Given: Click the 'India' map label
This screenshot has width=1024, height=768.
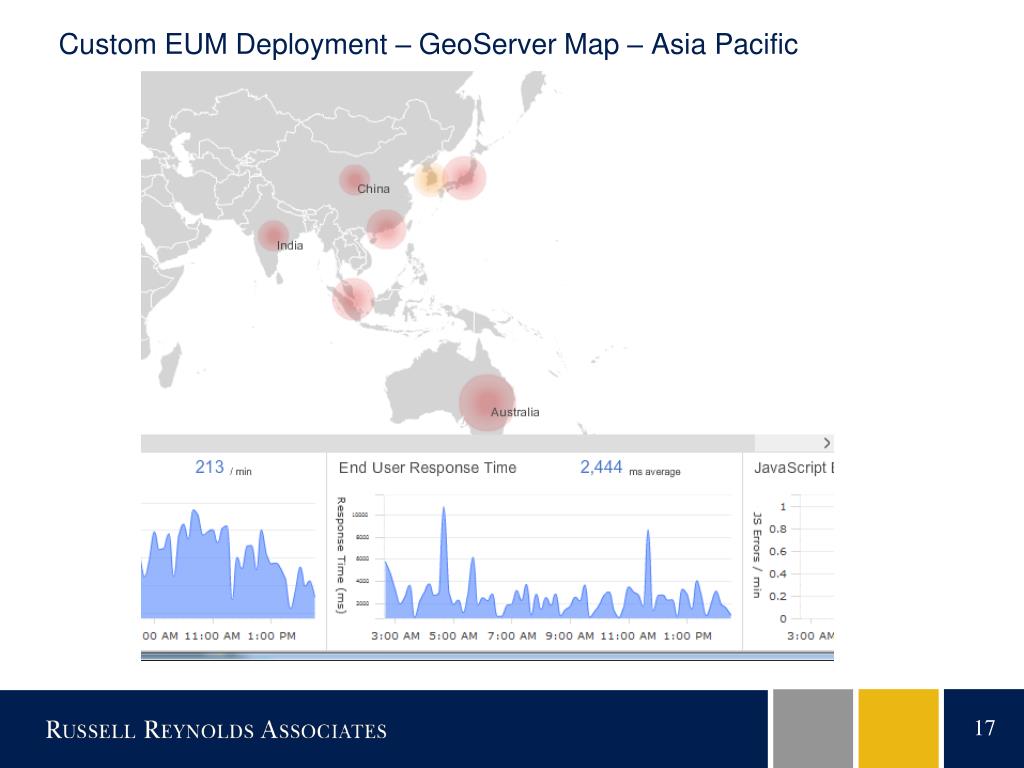Looking at the screenshot, I should click(x=290, y=246).
